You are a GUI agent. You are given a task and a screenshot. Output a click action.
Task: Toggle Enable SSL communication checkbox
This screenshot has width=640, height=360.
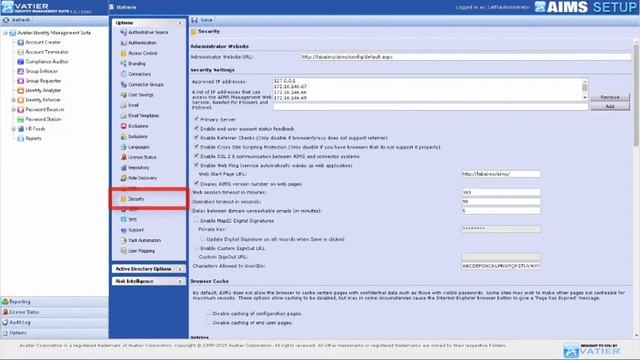point(196,156)
